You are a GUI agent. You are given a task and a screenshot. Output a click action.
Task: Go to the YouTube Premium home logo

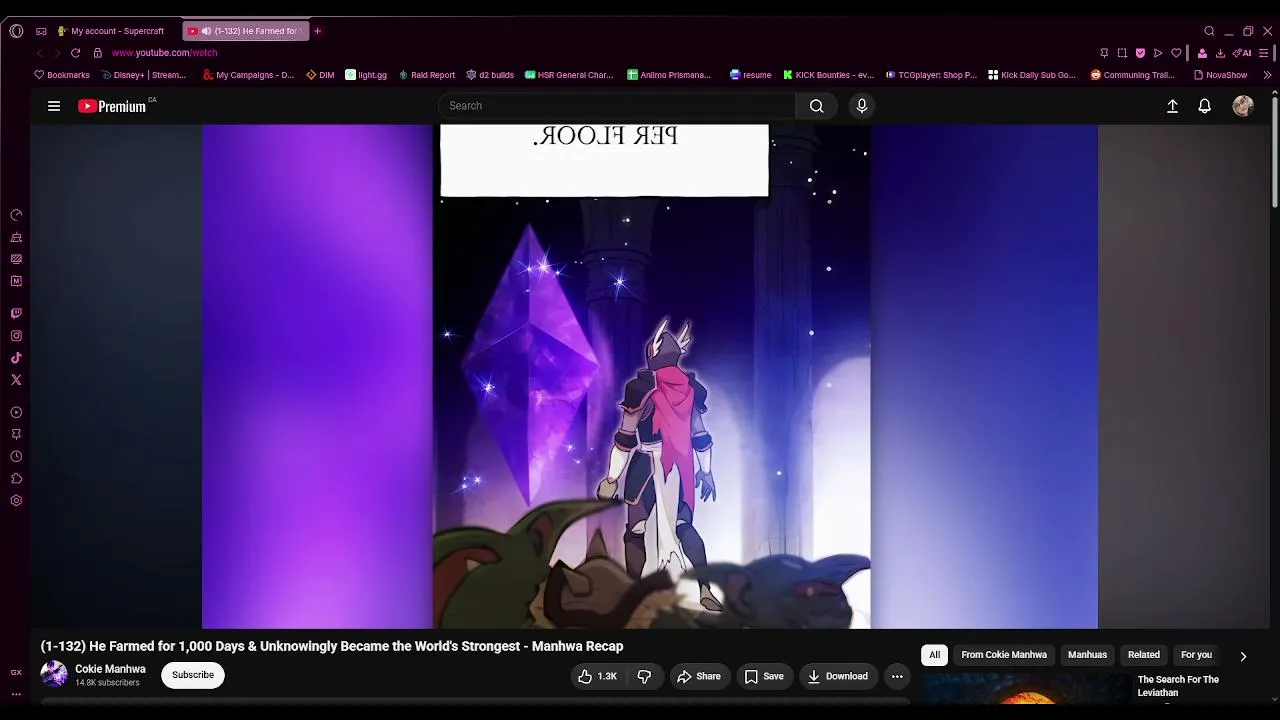click(x=112, y=106)
